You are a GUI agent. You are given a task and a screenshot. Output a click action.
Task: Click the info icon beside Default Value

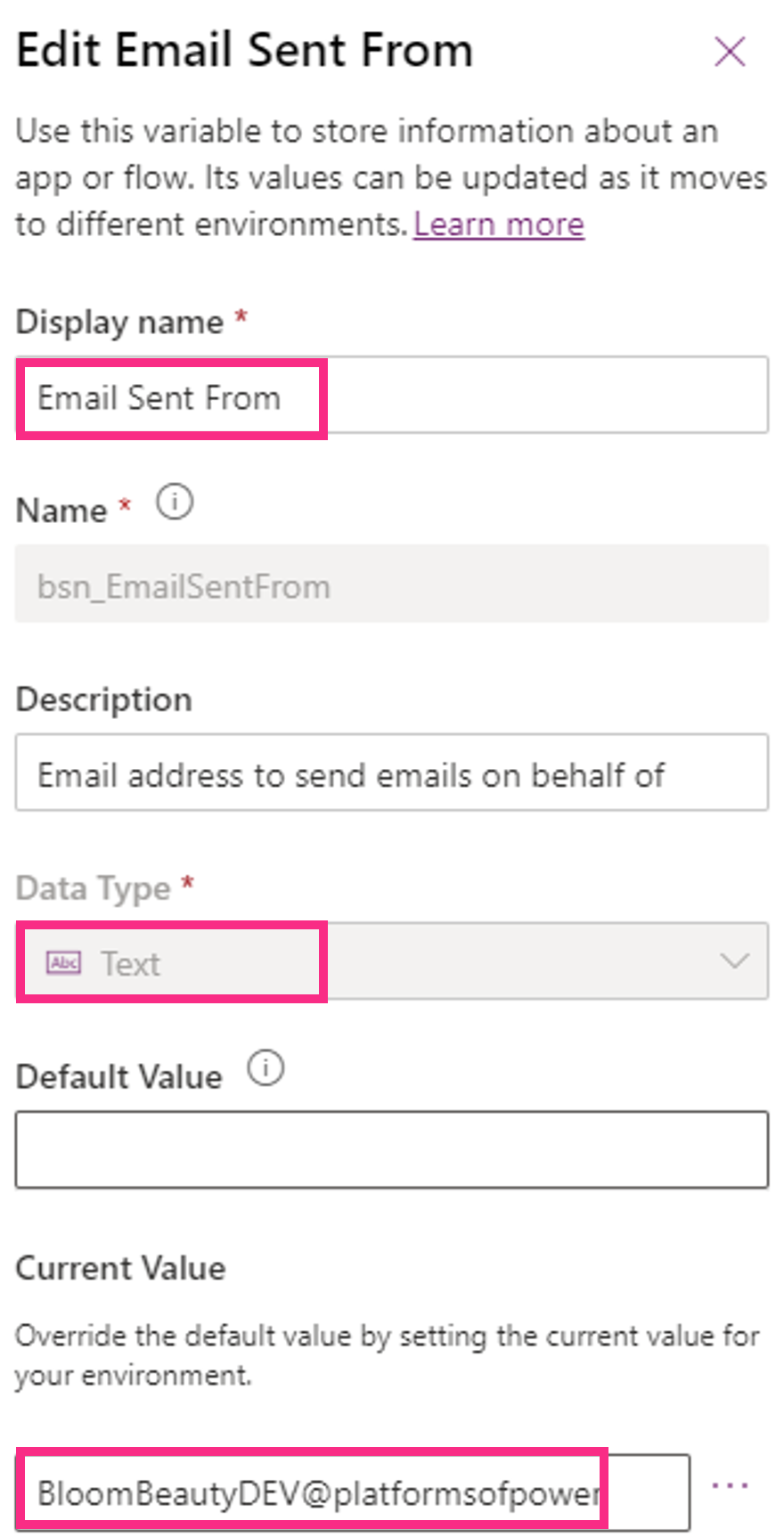coord(265,1068)
